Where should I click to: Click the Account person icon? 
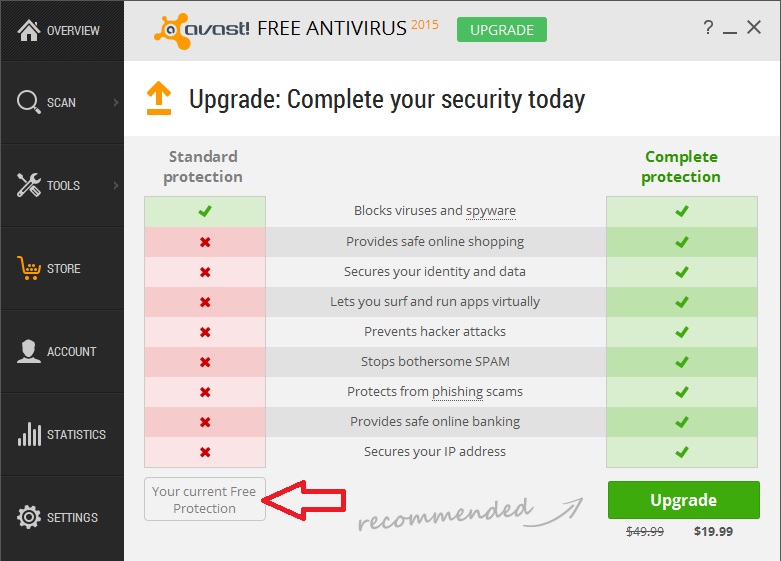29,351
